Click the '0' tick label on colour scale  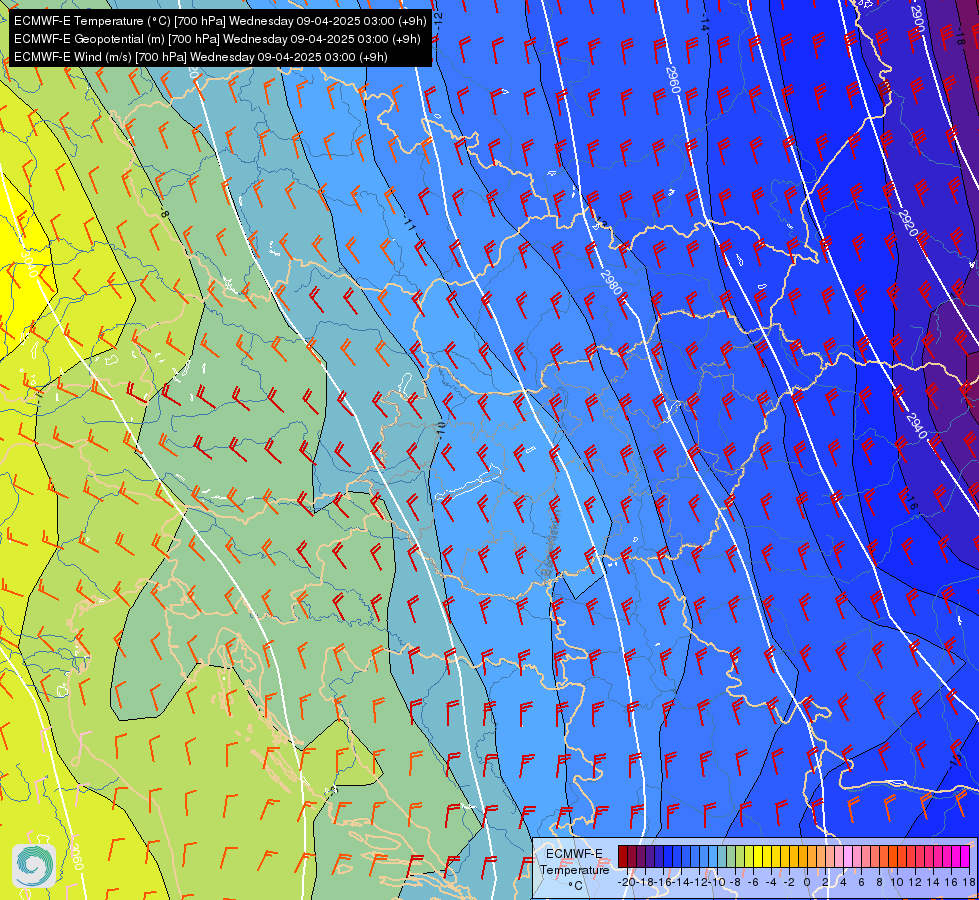807,882
